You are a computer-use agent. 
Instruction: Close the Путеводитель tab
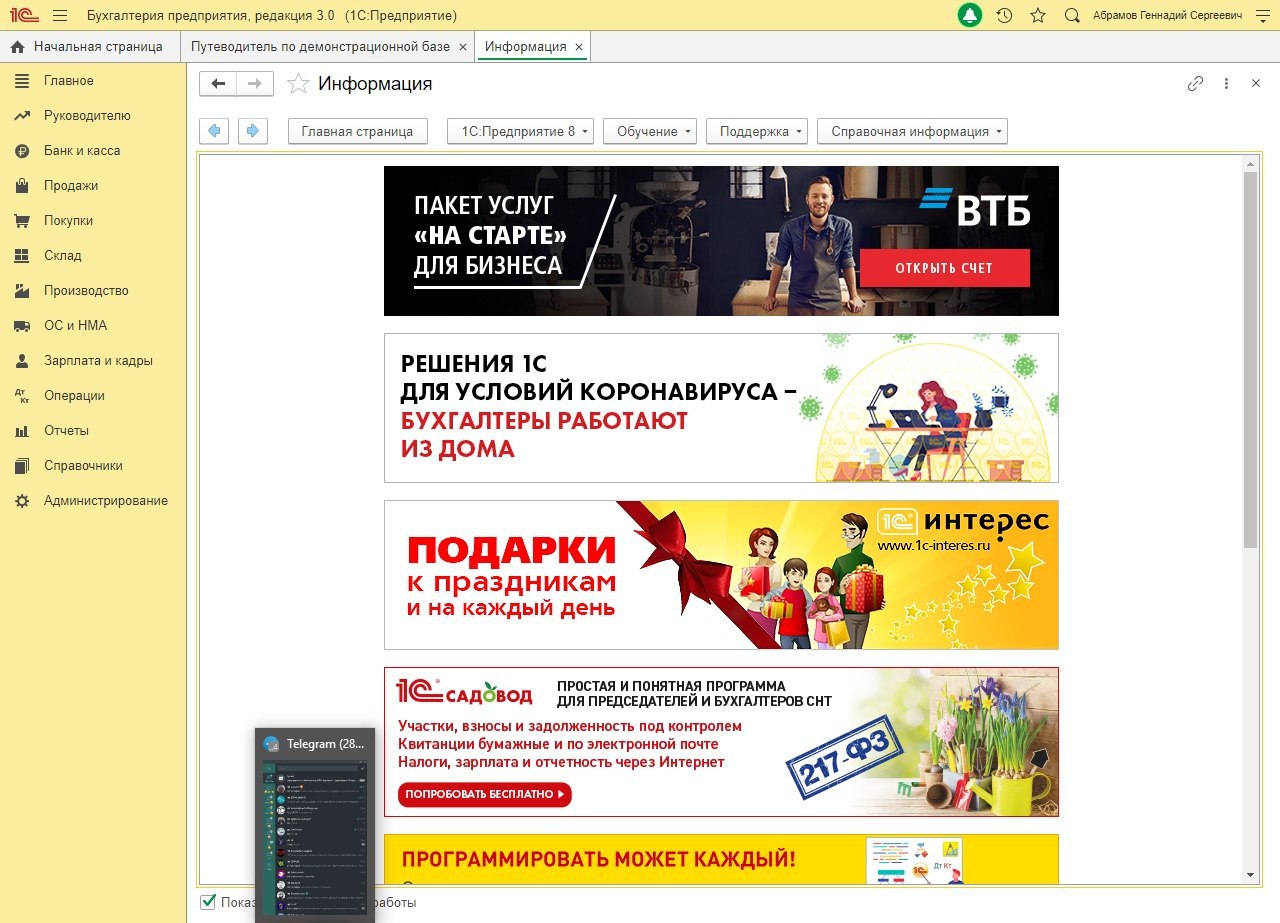tap(462, 47)
